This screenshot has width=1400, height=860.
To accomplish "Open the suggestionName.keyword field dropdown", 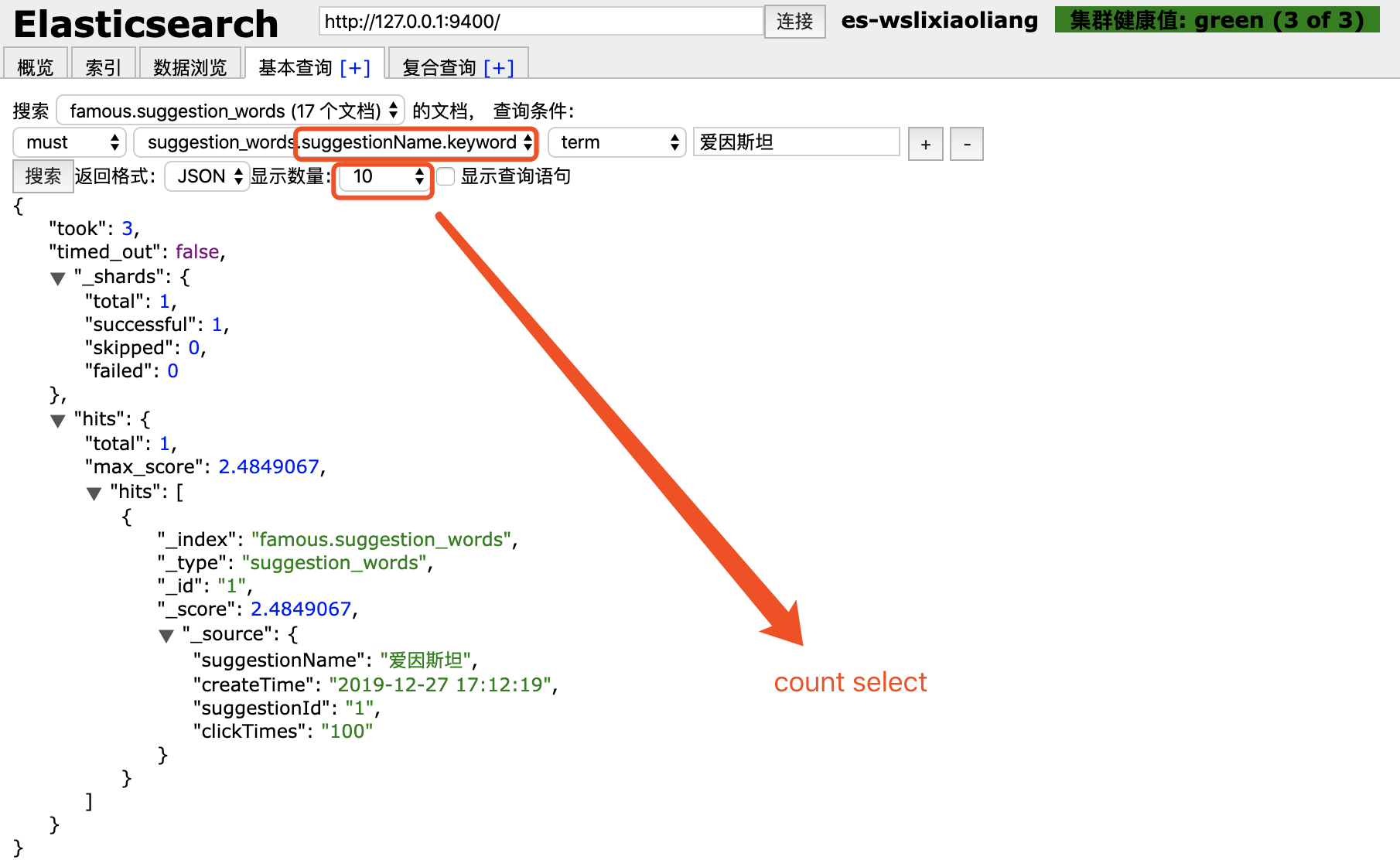I will (336, 142).
